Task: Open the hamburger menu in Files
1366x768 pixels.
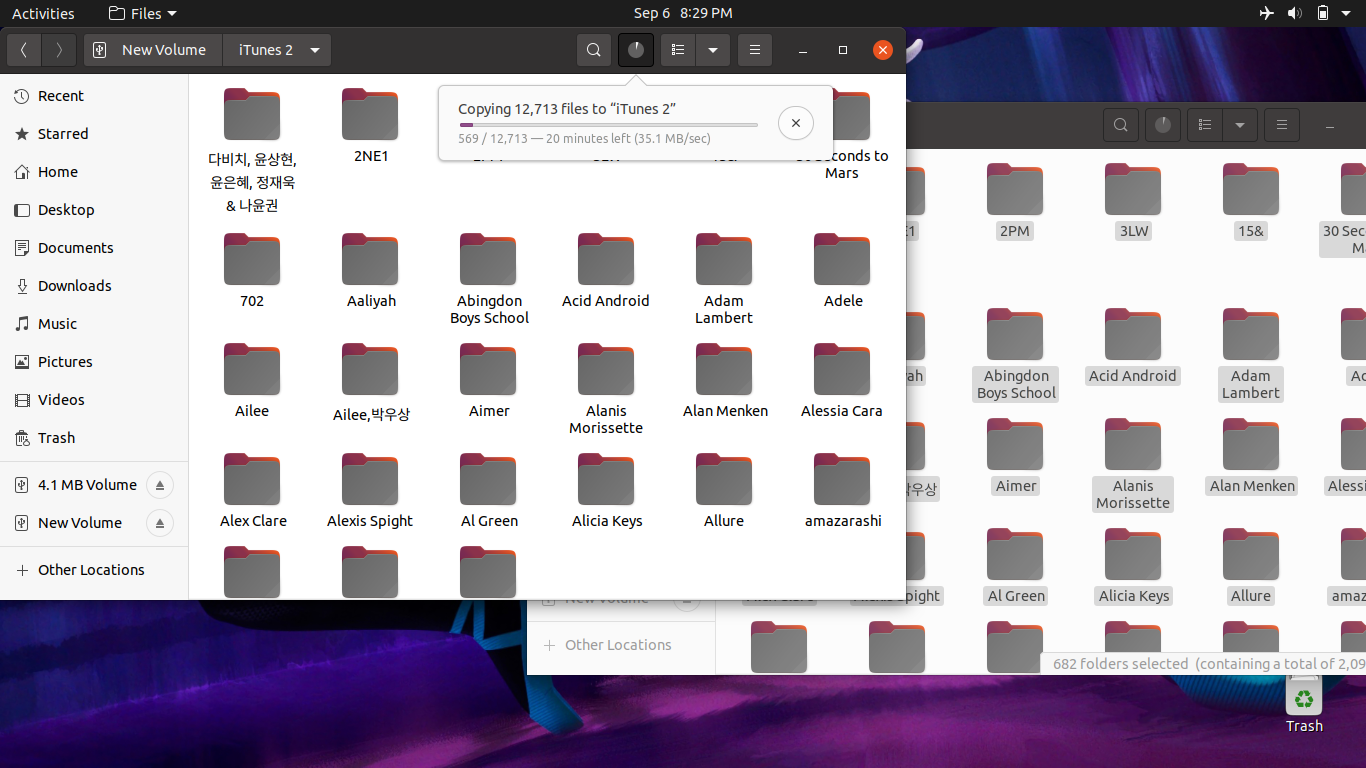Action: (755, 50)
